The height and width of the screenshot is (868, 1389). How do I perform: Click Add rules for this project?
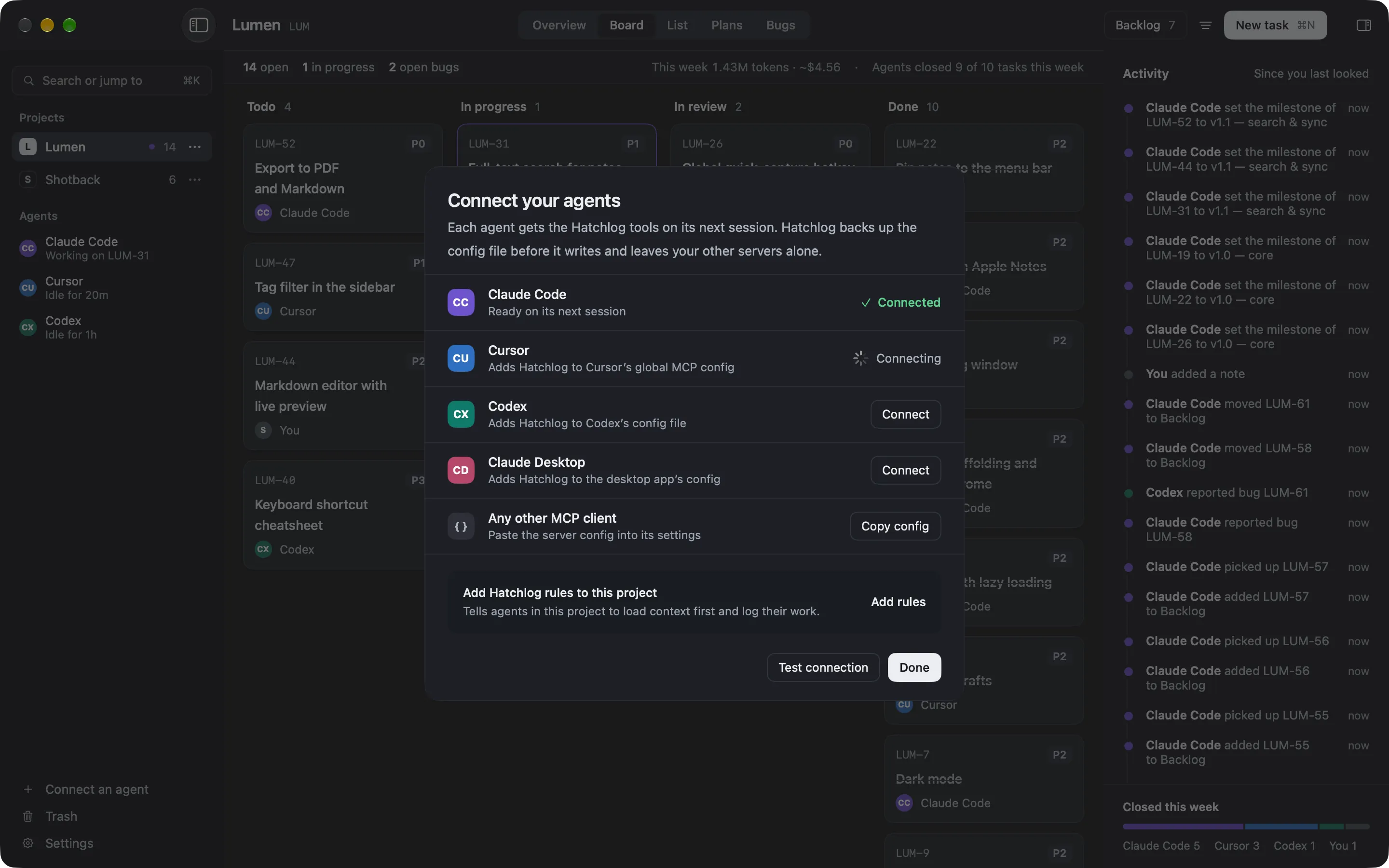898,602
